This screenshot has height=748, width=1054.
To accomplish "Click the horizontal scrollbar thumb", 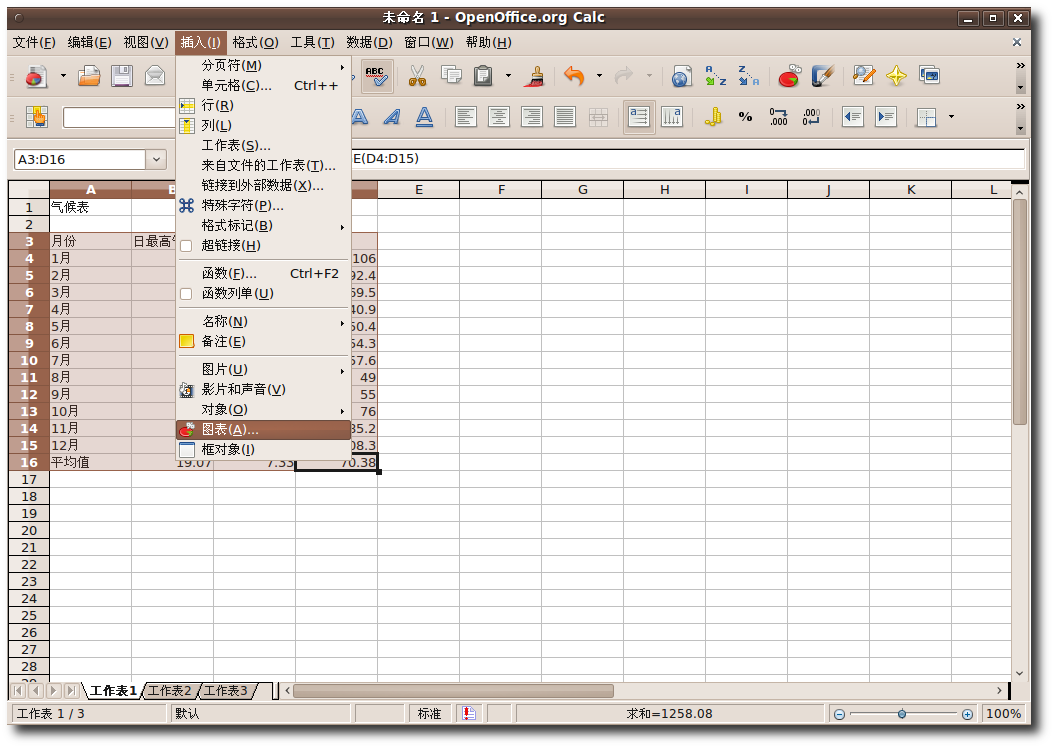I will [454, 691].
